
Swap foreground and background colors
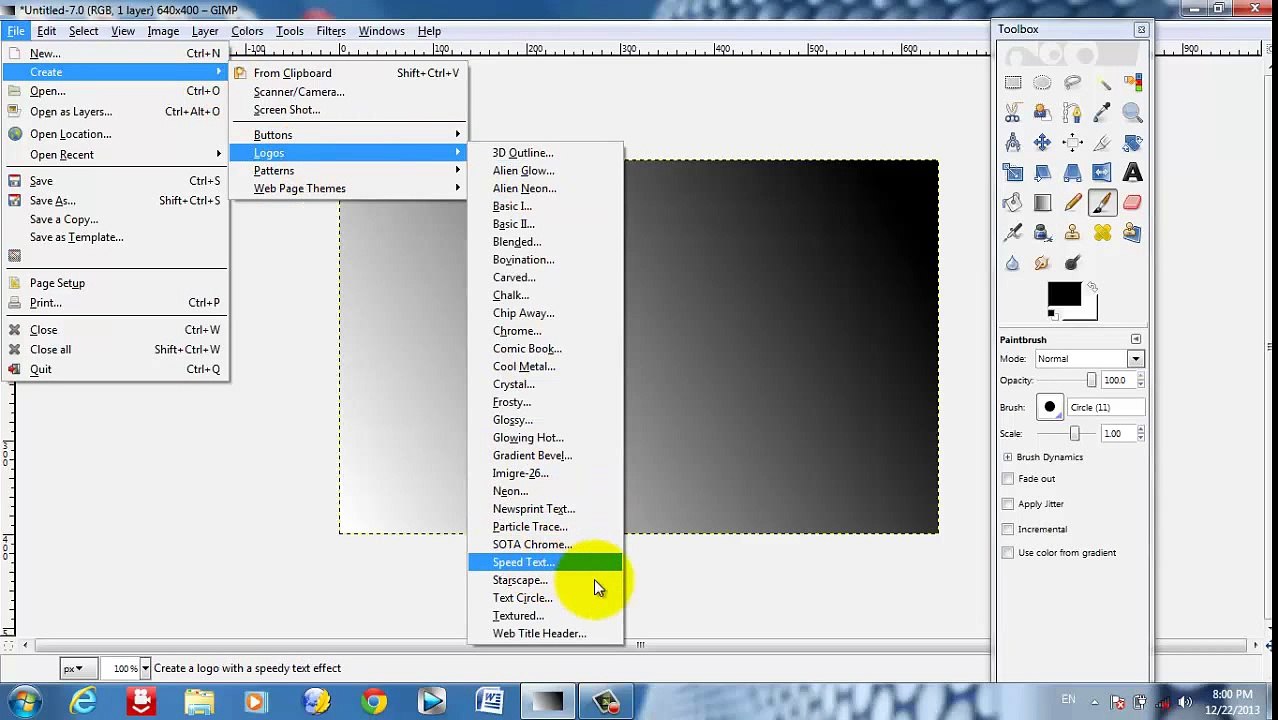1092,288
